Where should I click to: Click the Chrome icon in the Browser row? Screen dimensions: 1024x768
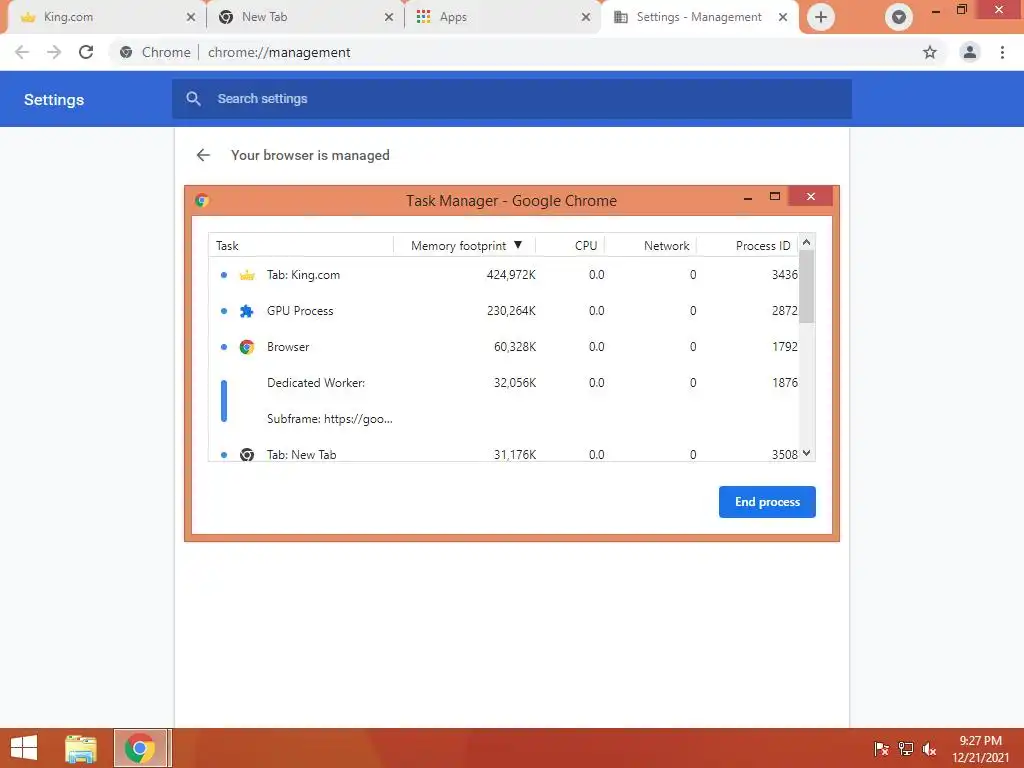[x=247, y=347]
